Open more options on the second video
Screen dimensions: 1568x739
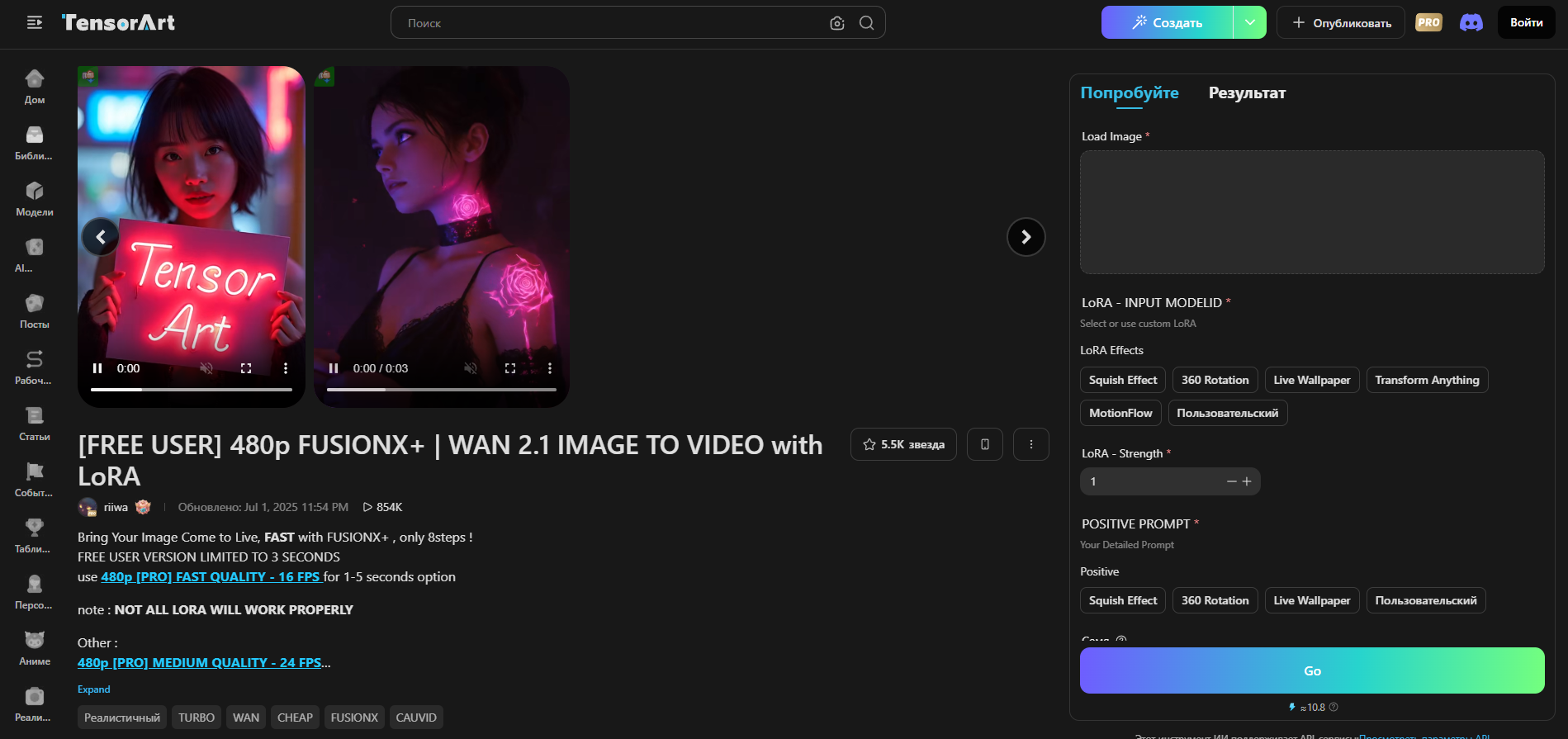coord(550,368)
